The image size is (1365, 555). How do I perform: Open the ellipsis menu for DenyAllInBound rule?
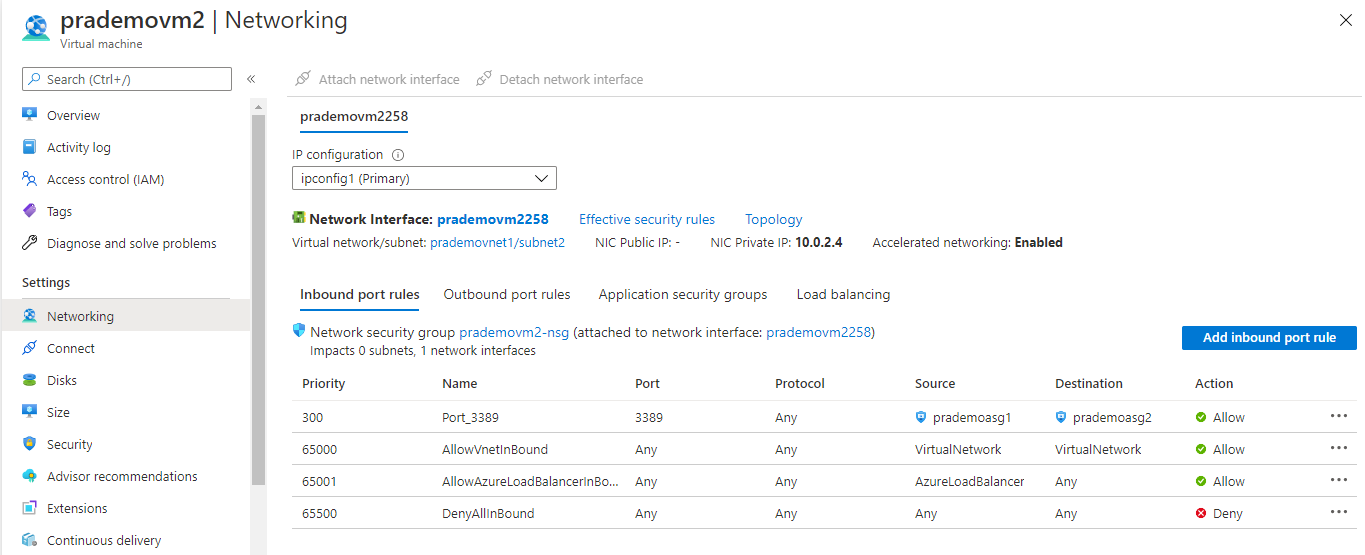pos(1339,512)
